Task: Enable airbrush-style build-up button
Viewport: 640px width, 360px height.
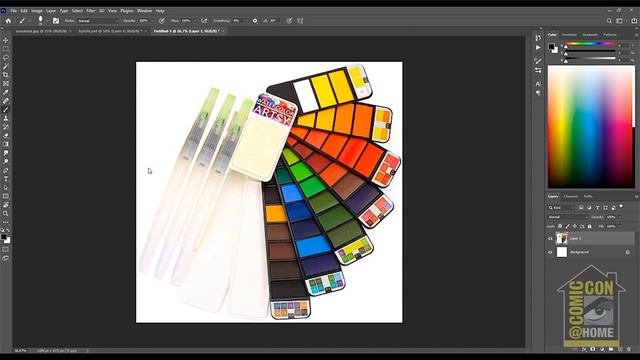Action: click(204, 21)
